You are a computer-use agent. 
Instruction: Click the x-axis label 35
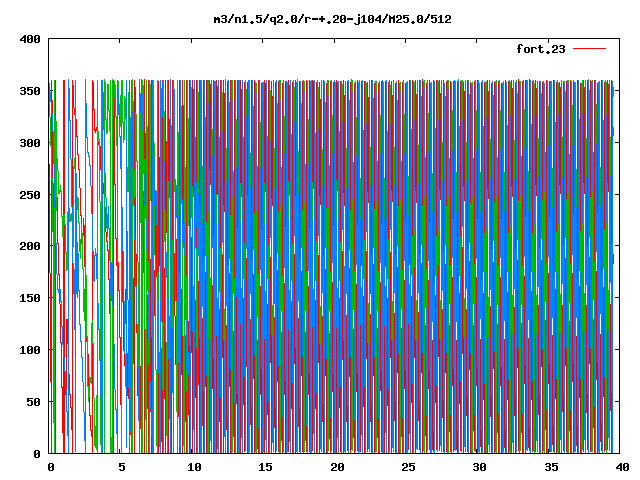[x=551, y=467]
